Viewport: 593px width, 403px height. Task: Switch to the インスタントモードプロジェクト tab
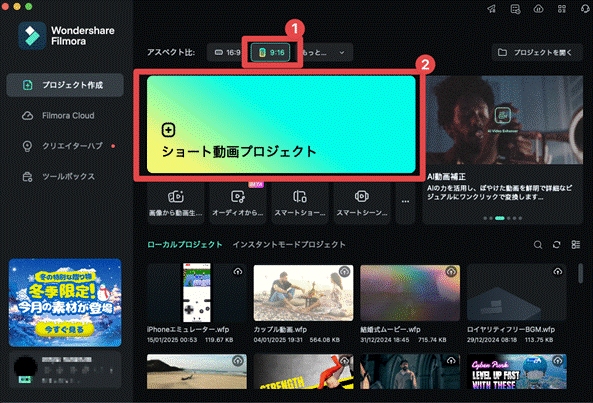click(289, 245)
